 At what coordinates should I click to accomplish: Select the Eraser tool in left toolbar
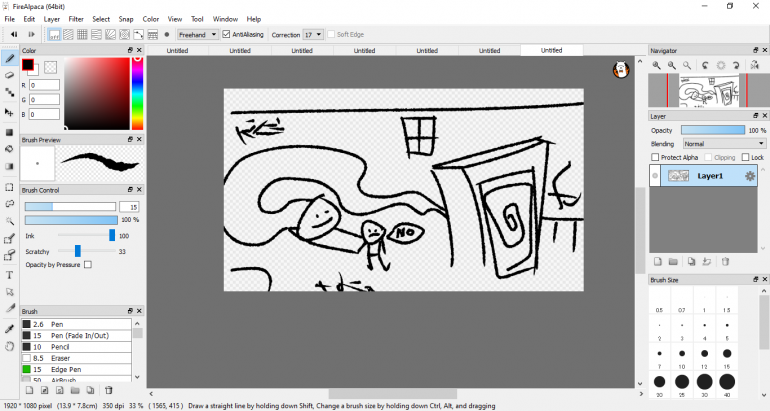[x=9, y=75]
